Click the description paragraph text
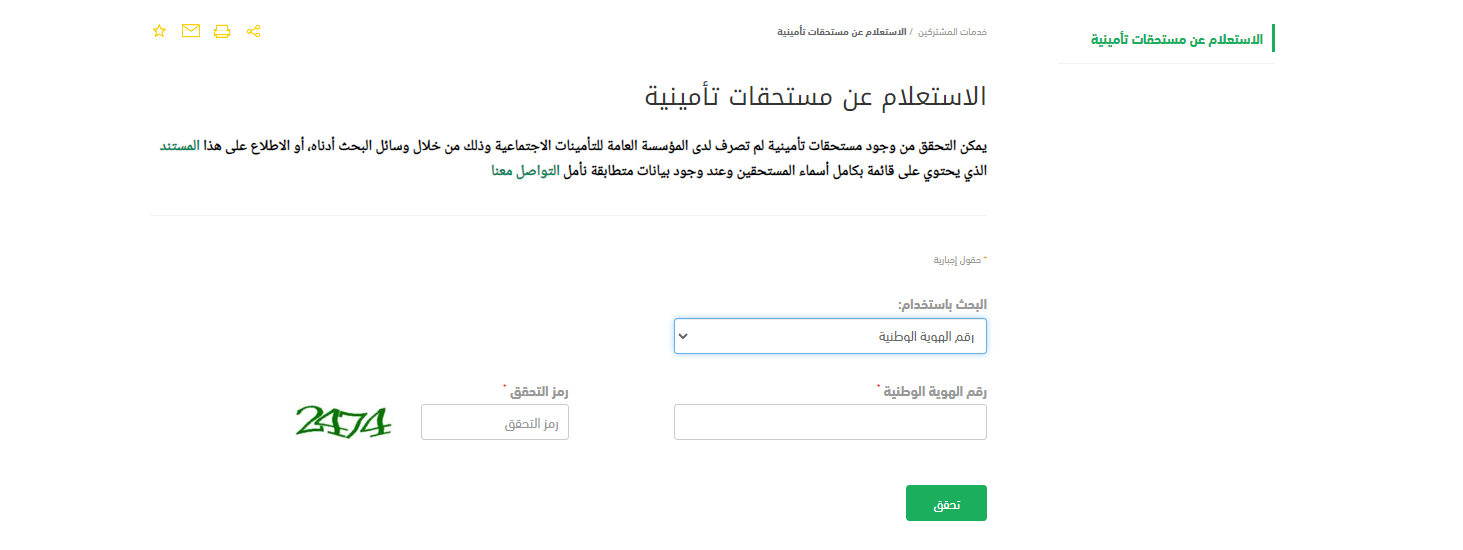Image resolution: width=1463 pixels, height=550 pixels. (x=573, y=159)
